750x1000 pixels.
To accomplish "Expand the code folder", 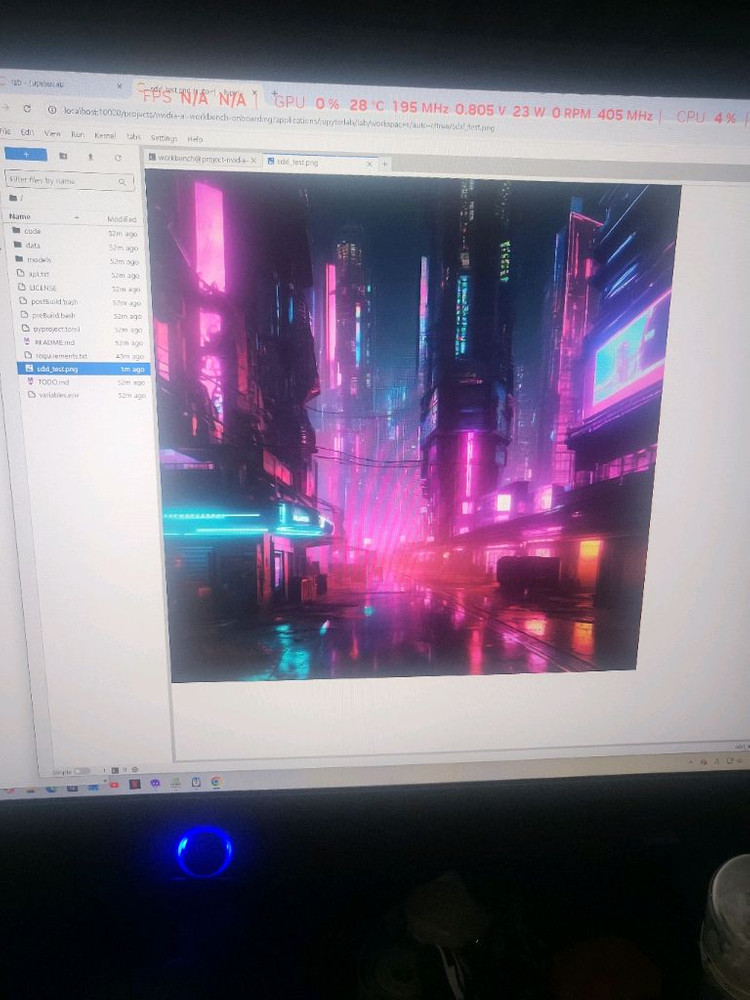I will coord(32,231).
